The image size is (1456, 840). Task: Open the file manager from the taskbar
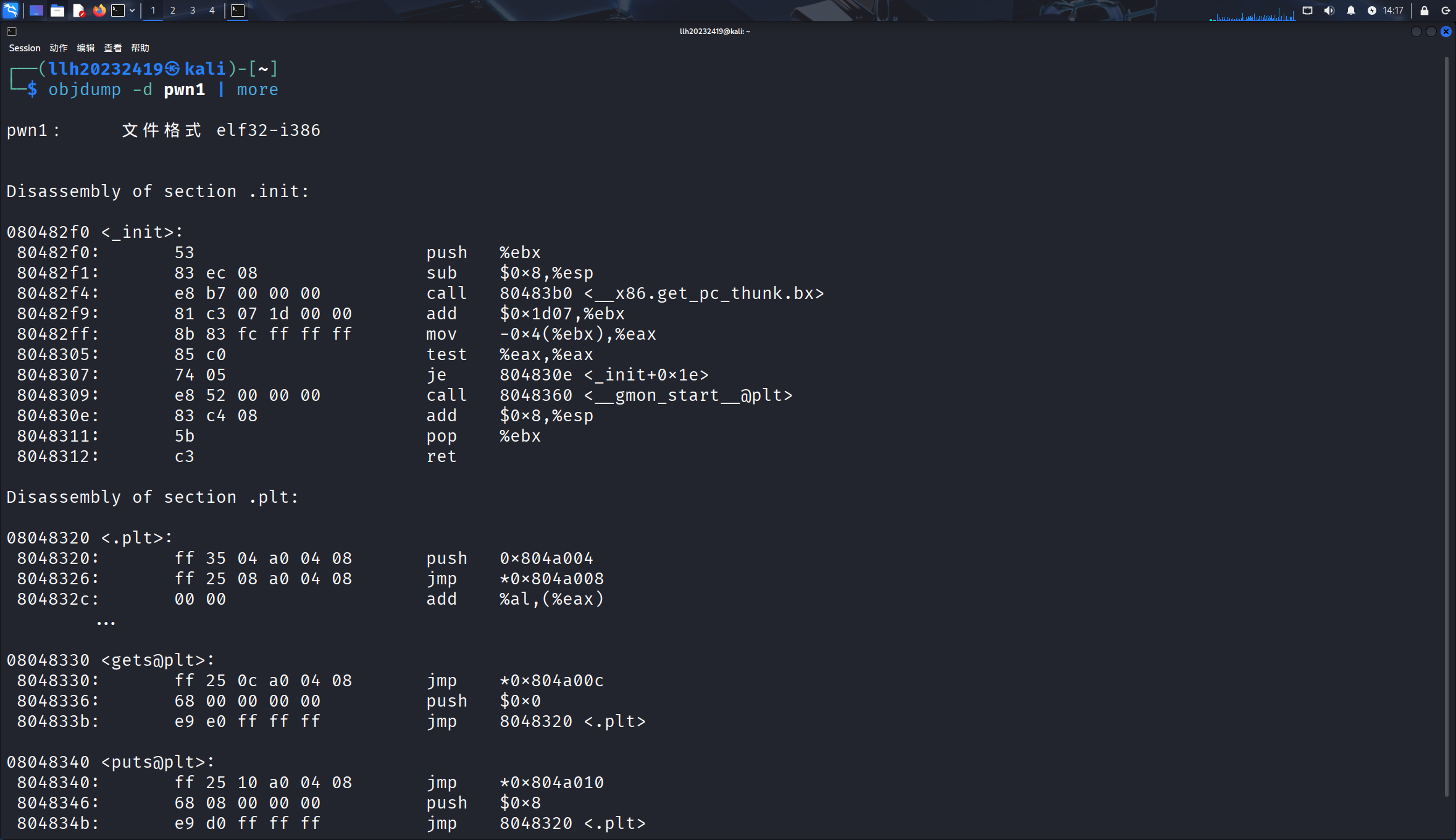57,10
